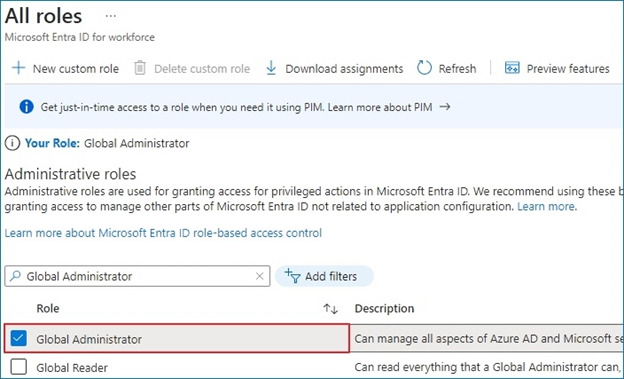This screenshot has height=379, width=624.
Task: Click the Preview features icon
Action: tap(512, 68)
